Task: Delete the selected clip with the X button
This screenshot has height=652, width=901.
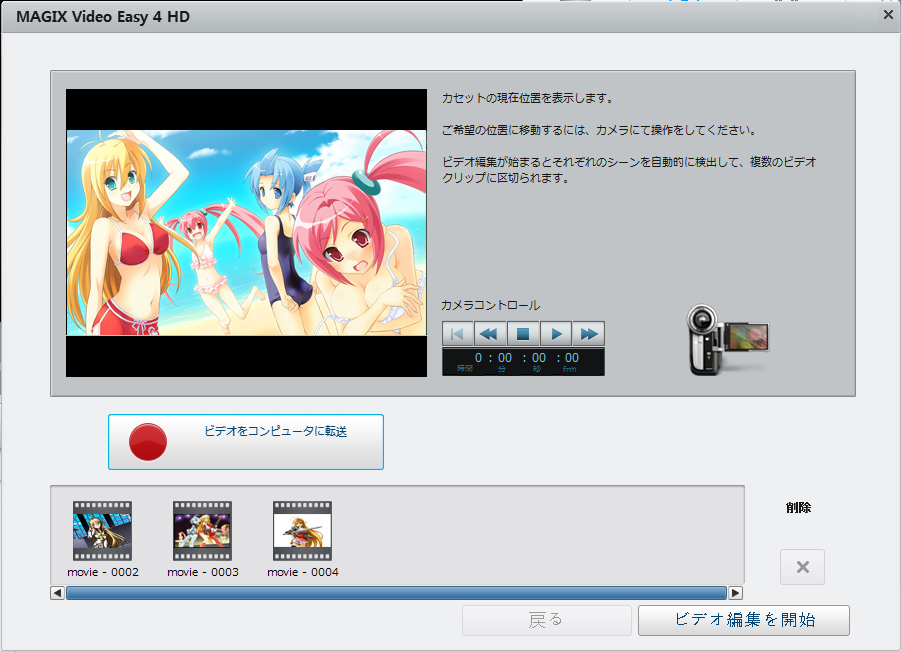Action: click(x=802, y=567)
